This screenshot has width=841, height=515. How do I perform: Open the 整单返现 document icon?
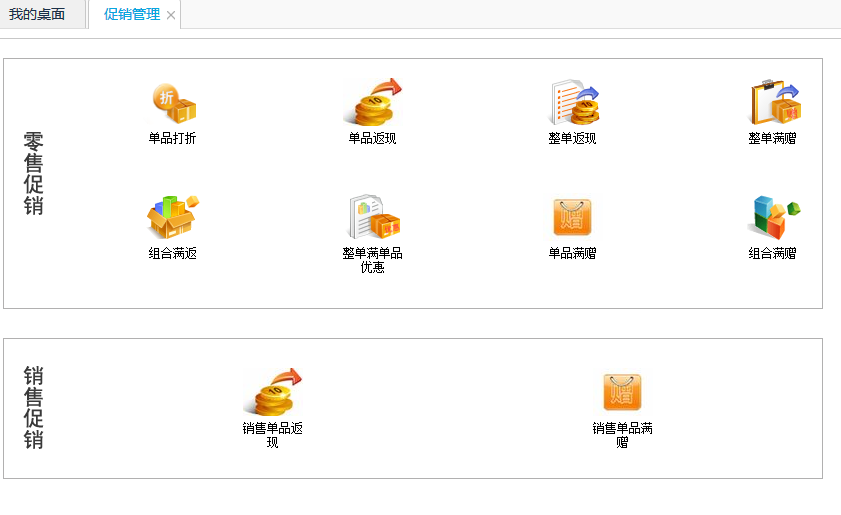(573, 103)
